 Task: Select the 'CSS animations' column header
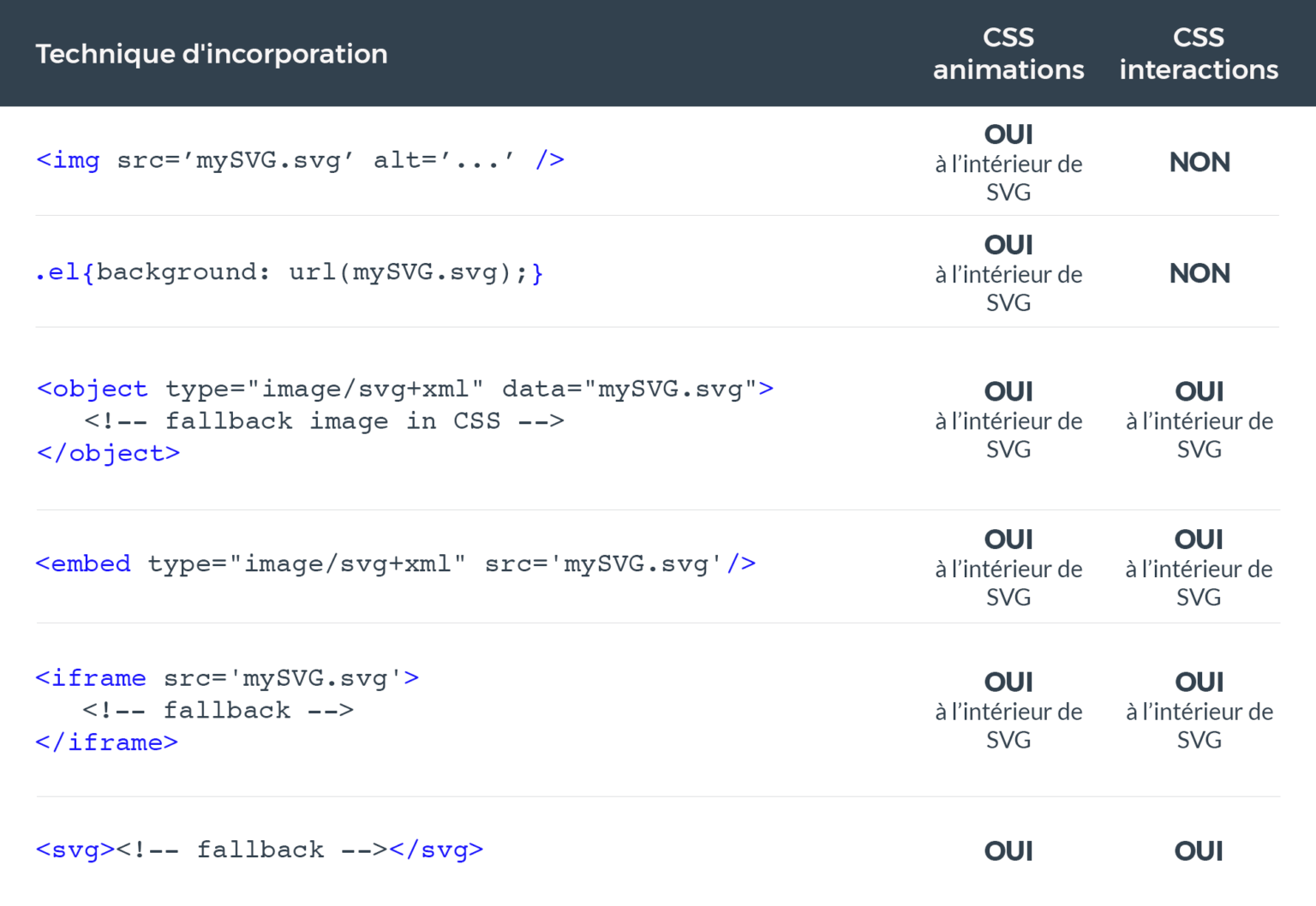pos(1008,53)
